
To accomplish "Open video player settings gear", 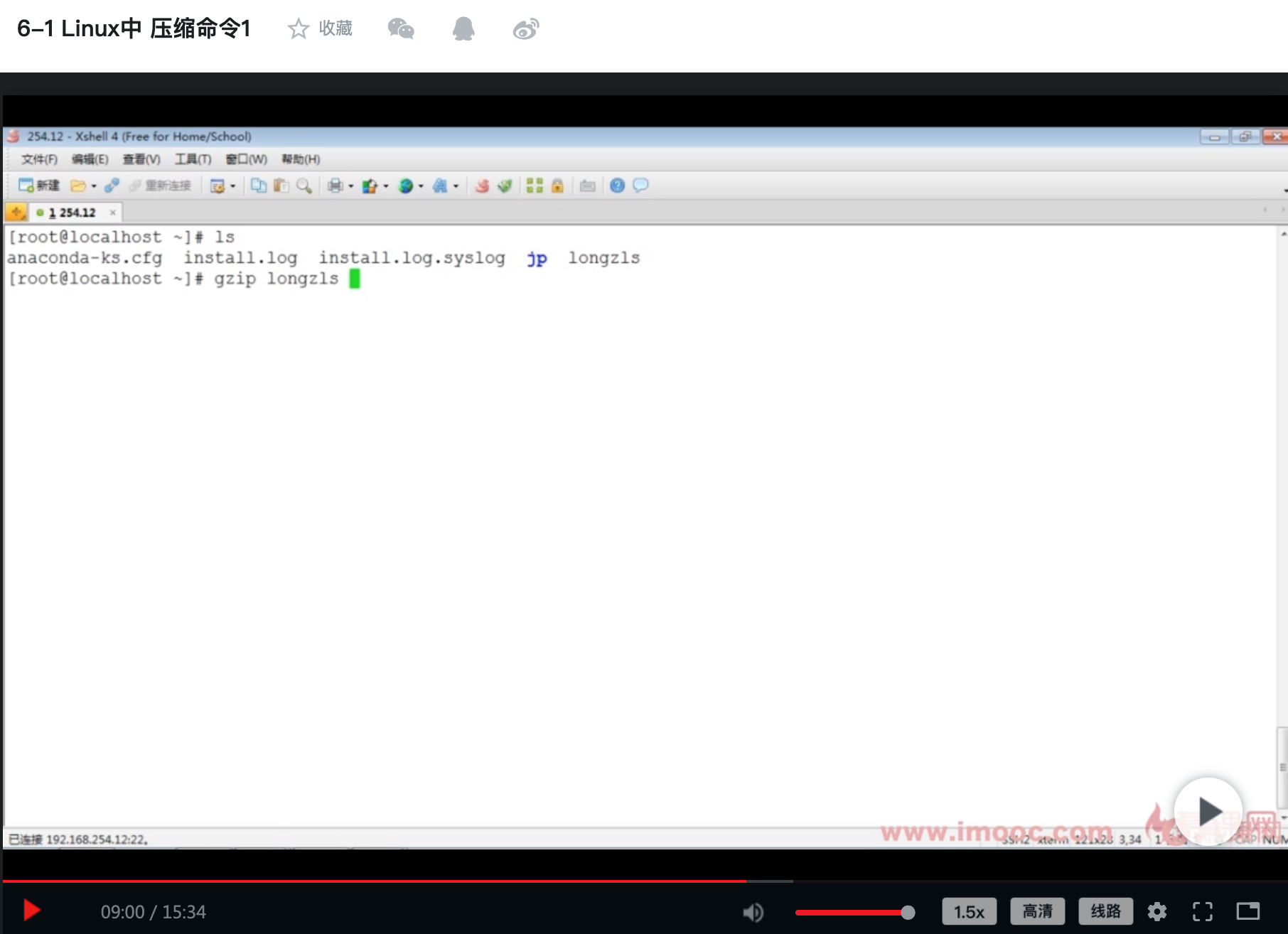I will [1157, 911].
